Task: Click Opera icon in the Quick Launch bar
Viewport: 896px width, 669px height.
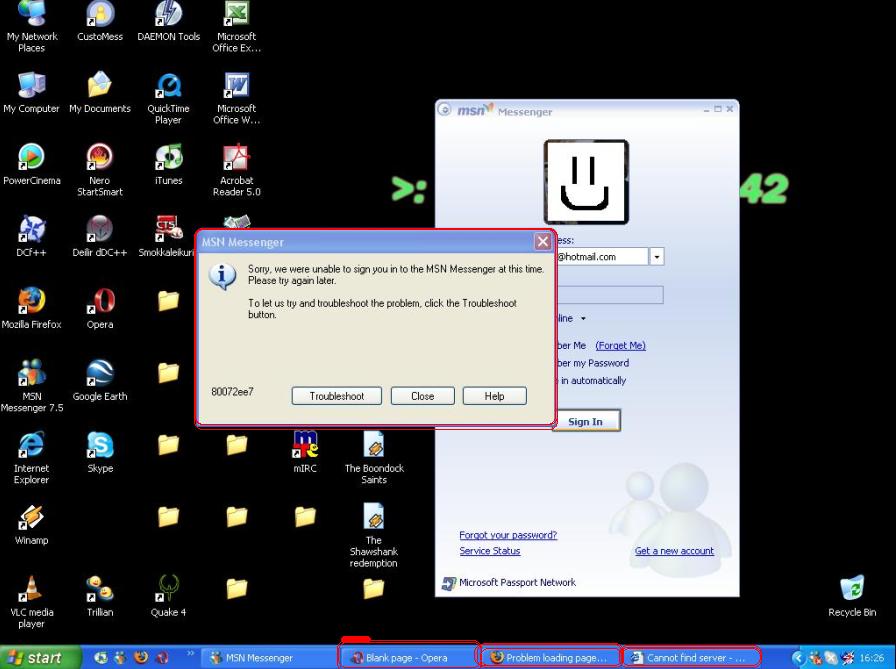Action: point(162,658)
